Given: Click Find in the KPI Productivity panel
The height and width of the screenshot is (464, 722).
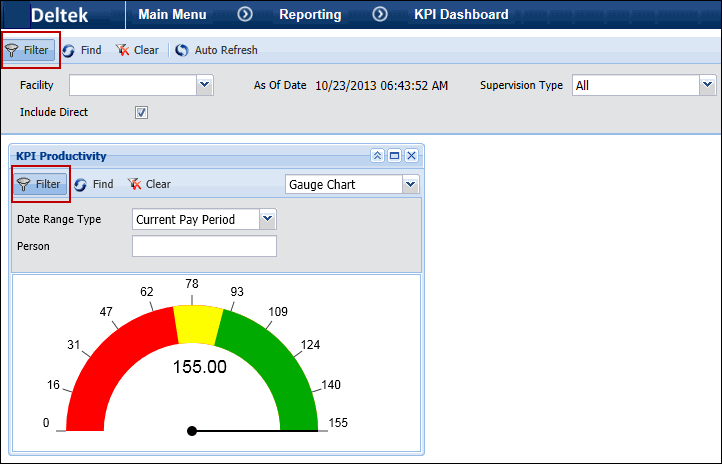Looking at the screenshot, I should coord(93,184).
